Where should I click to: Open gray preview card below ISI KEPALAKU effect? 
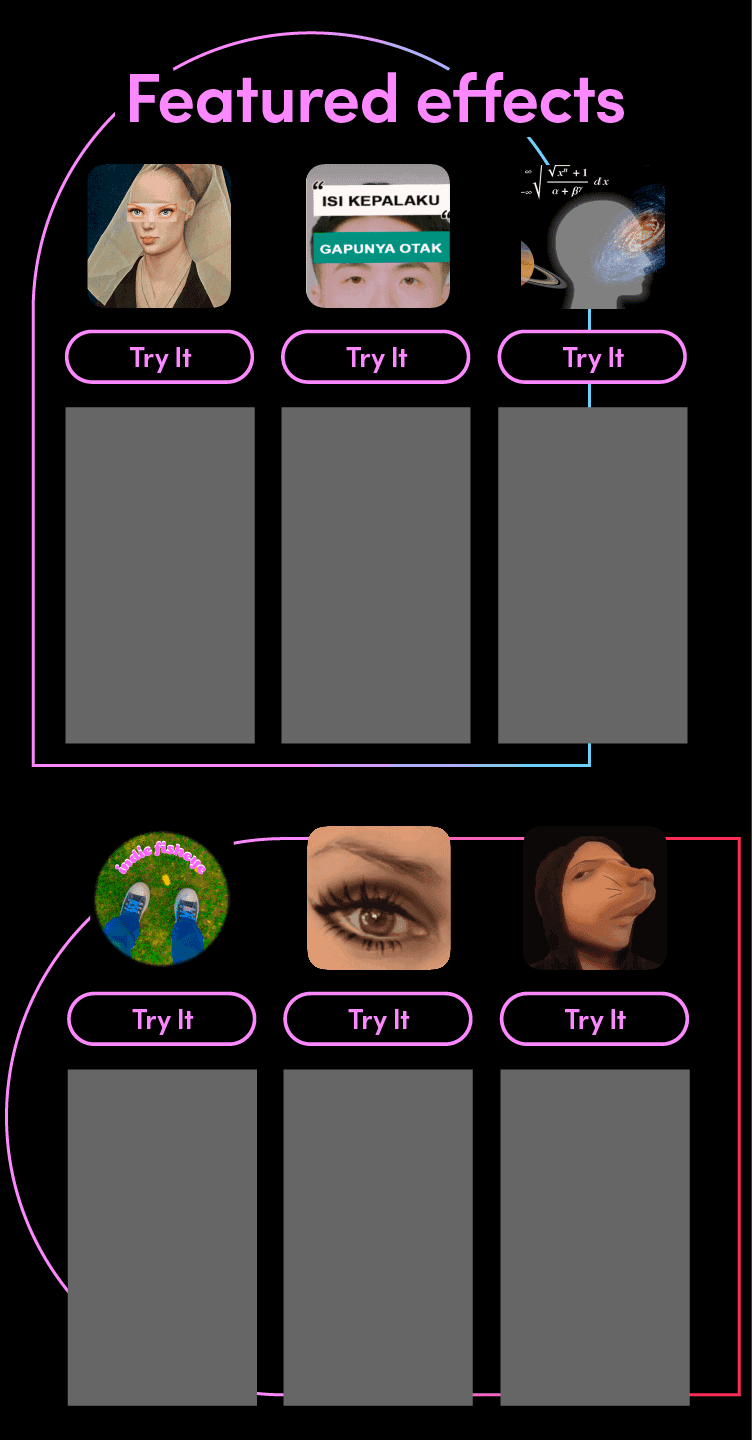[376, 575]
